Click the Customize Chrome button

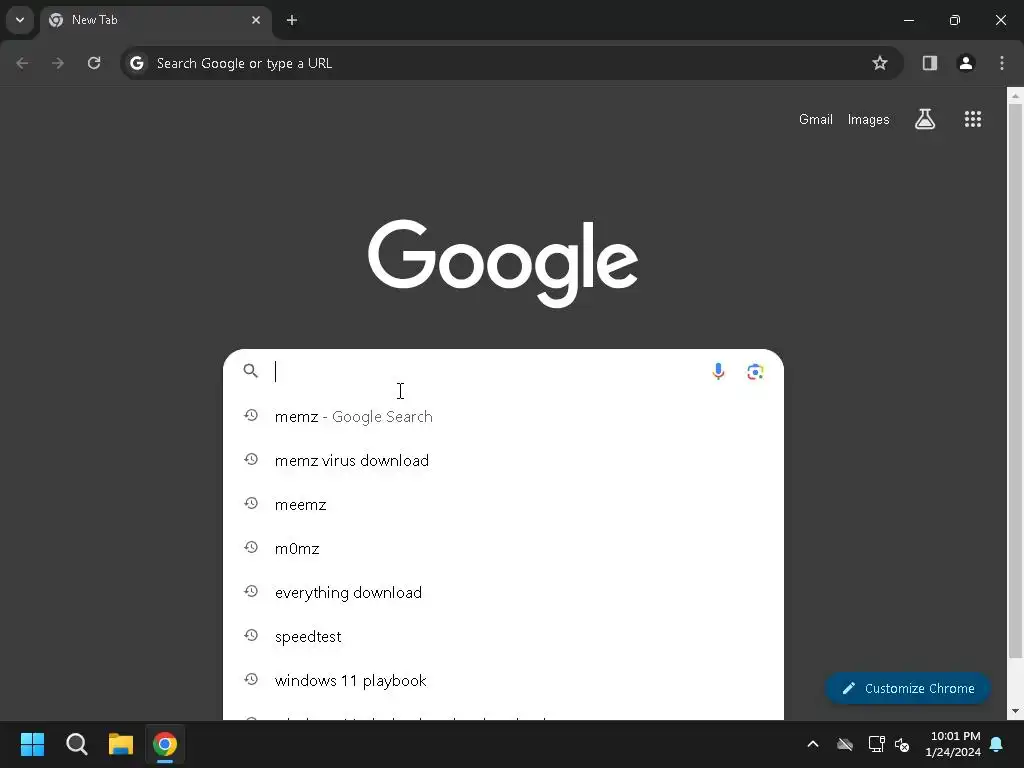(x=908, y=688)
